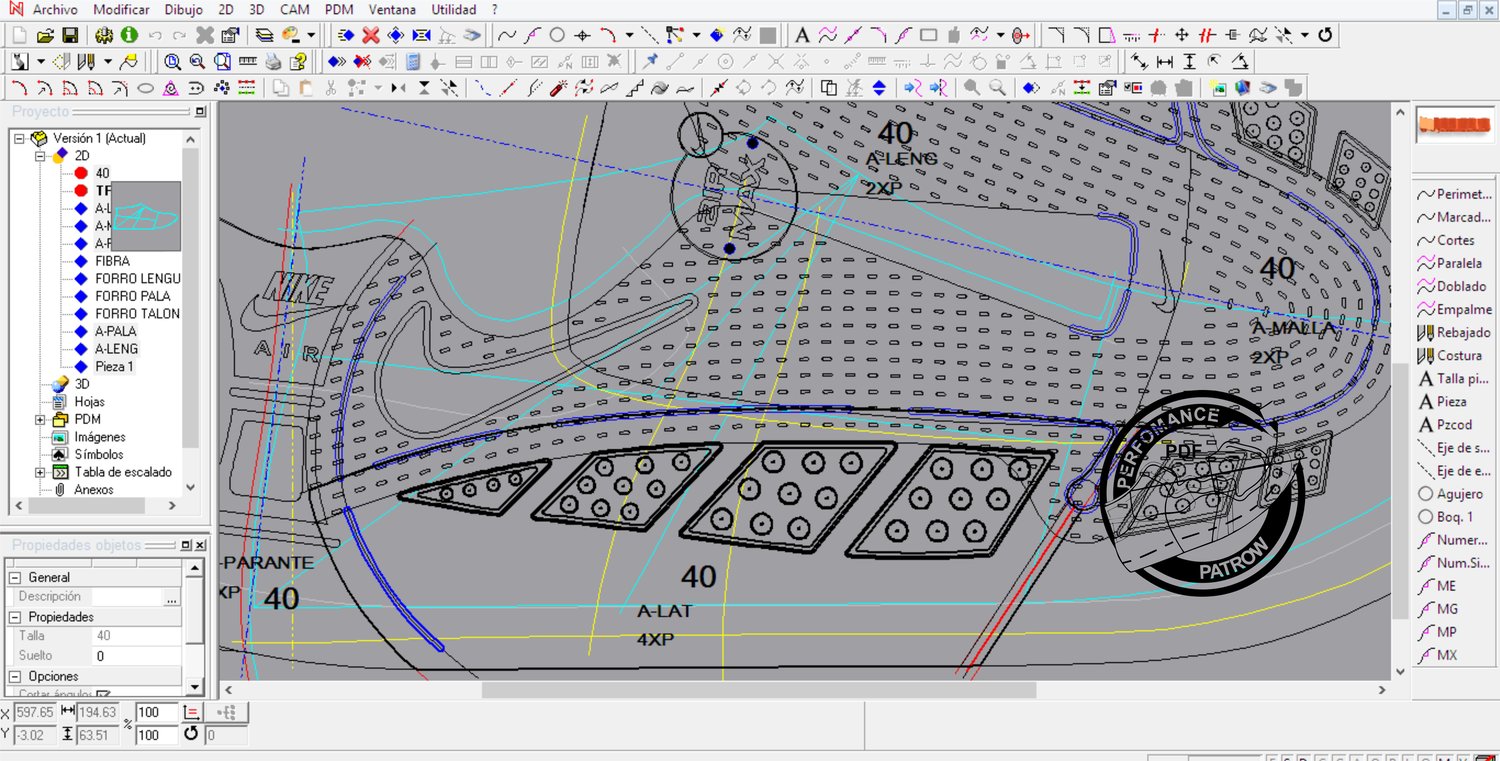
Task: Click the purple triangle spiral icon
Action: click(x=170, y=88)
